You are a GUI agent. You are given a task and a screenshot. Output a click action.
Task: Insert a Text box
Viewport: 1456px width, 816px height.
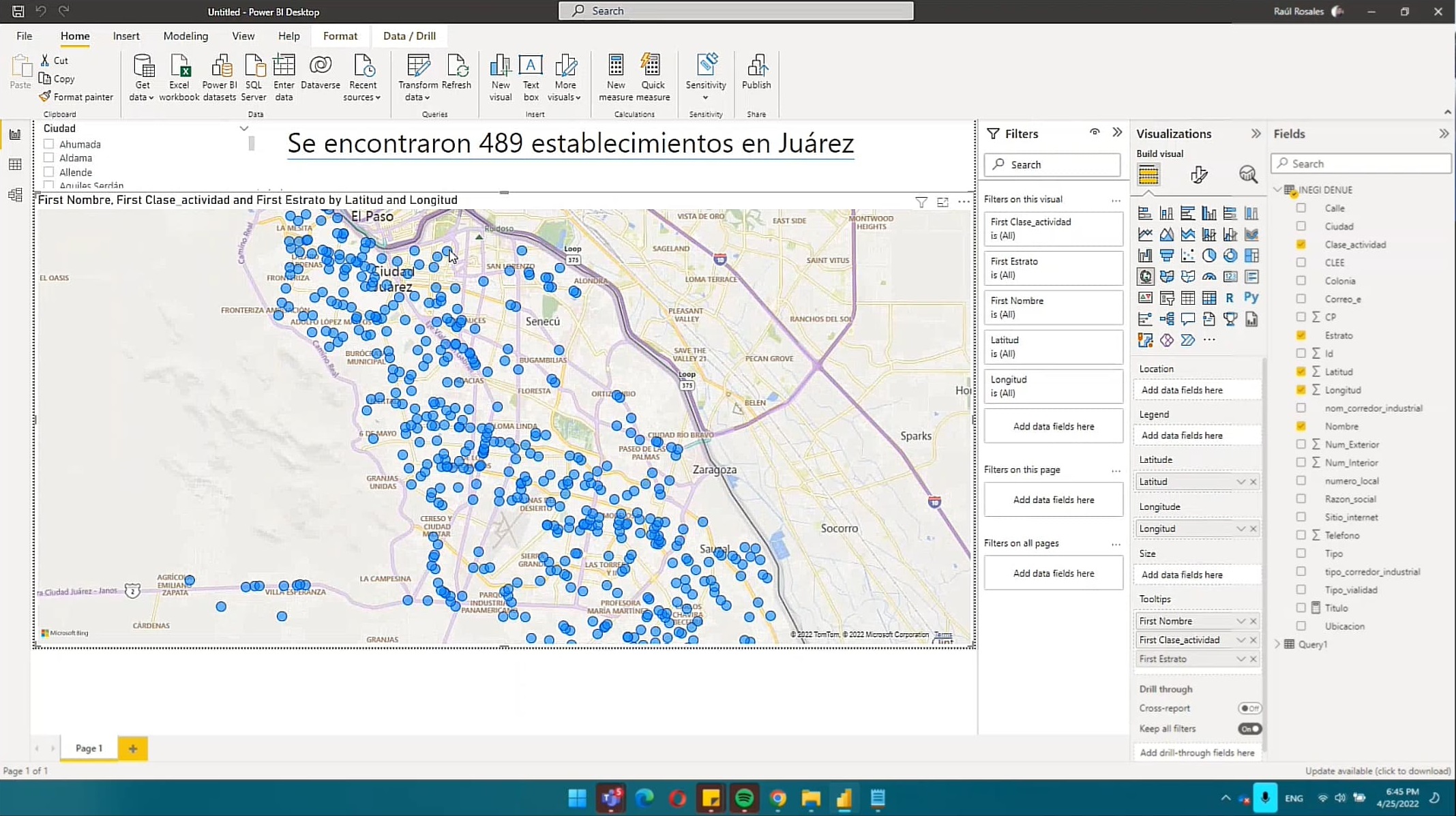click(531, 78)
